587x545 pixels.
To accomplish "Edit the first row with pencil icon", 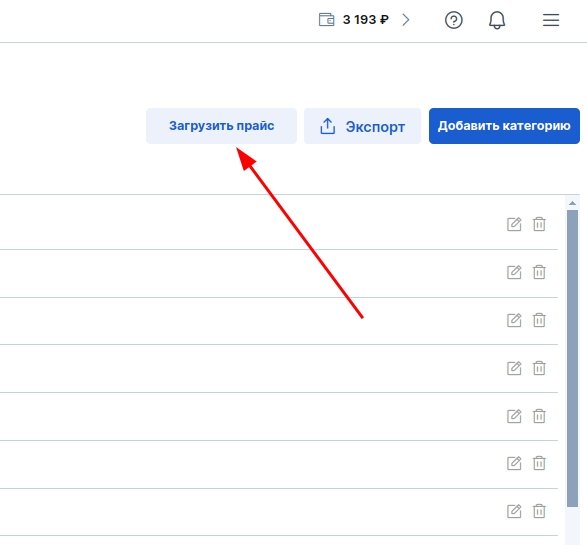I will coord(514,224).
